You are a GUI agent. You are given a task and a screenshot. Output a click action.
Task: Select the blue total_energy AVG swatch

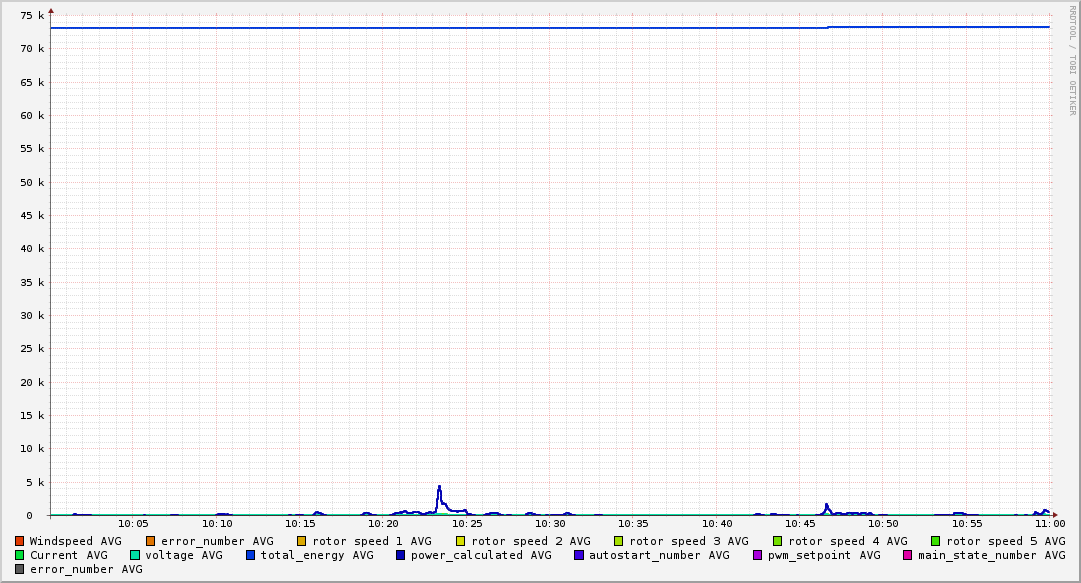(251, 555)
